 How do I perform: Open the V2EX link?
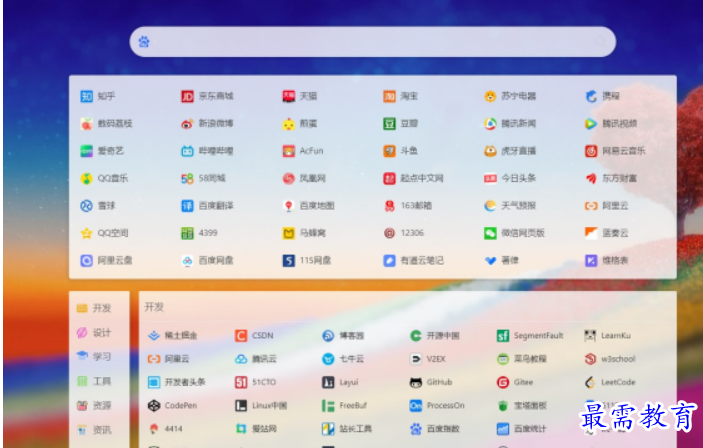428,359
